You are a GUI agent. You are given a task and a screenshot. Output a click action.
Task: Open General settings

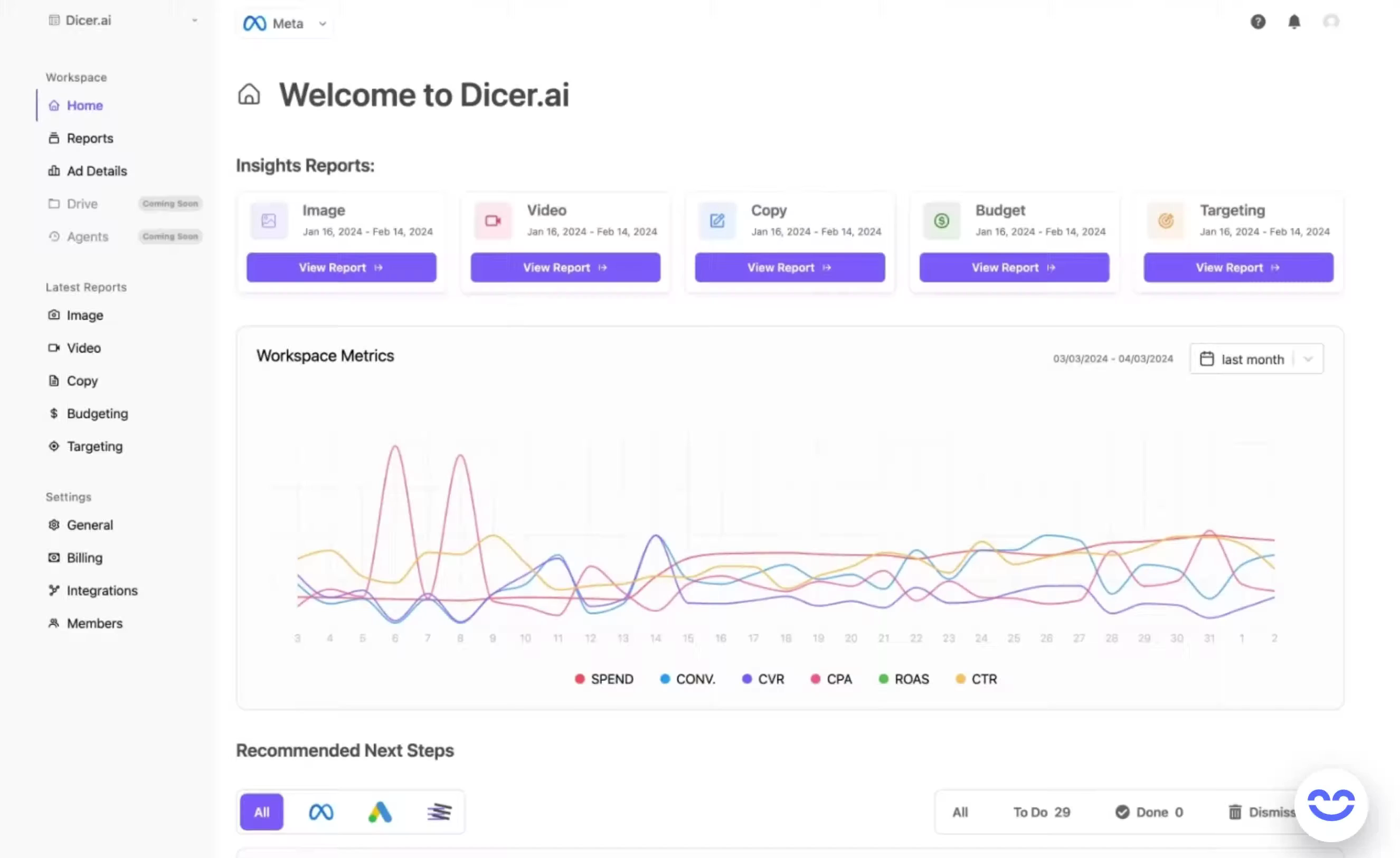[x=90, y=525]
